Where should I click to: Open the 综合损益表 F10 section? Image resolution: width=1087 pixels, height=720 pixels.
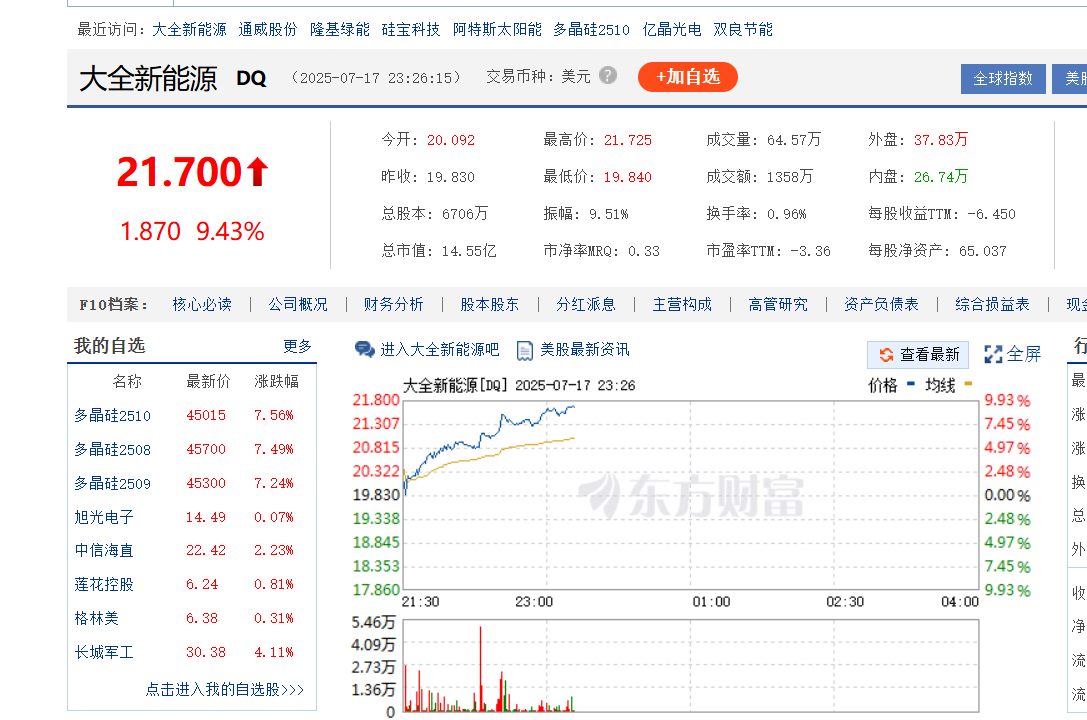pyautogui.click(x=992, y=305)
